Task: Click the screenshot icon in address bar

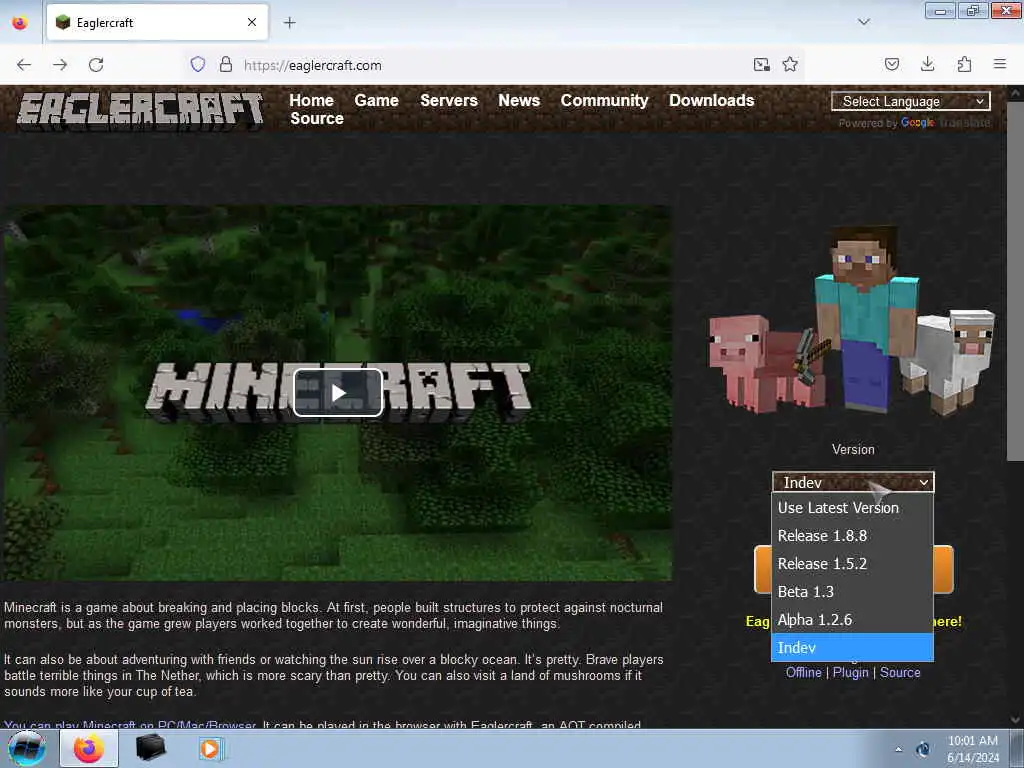Action: click(x=761, y=65)
